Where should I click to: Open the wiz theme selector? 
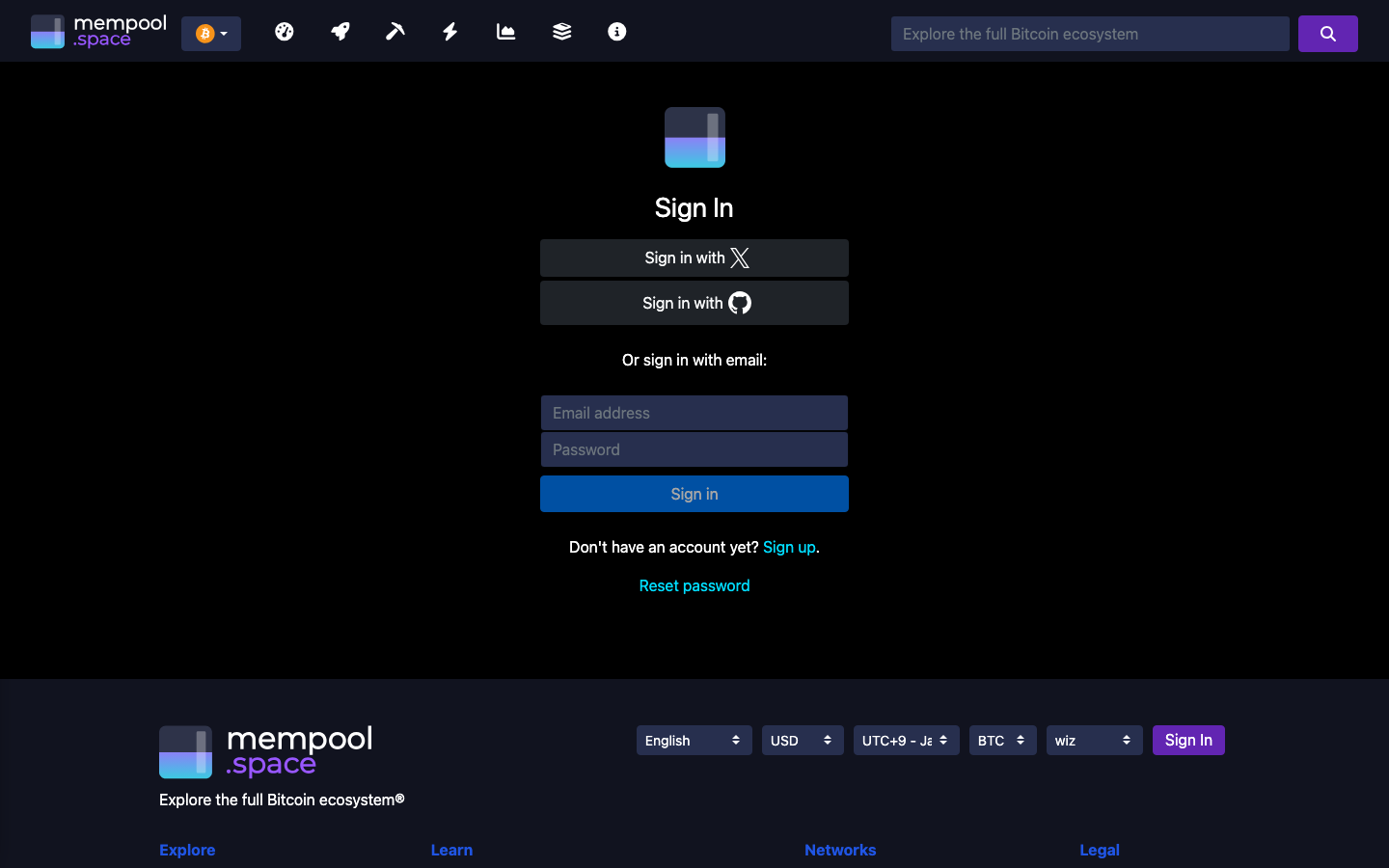coord(1094,740)
